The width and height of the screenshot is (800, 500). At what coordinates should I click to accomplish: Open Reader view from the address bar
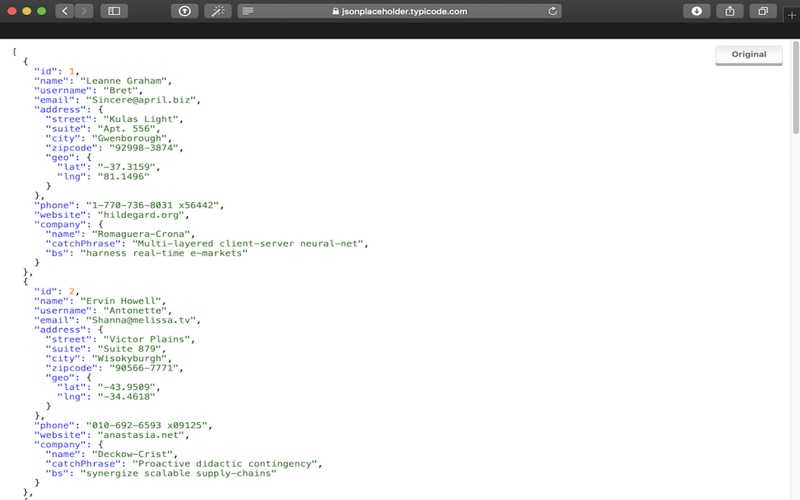click(248, 11)
